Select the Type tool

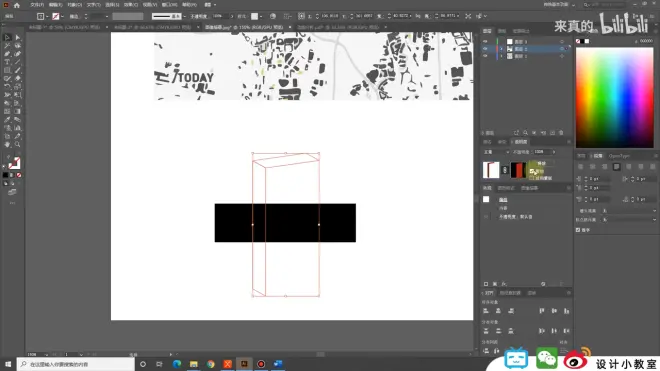[x=7, y=62]
